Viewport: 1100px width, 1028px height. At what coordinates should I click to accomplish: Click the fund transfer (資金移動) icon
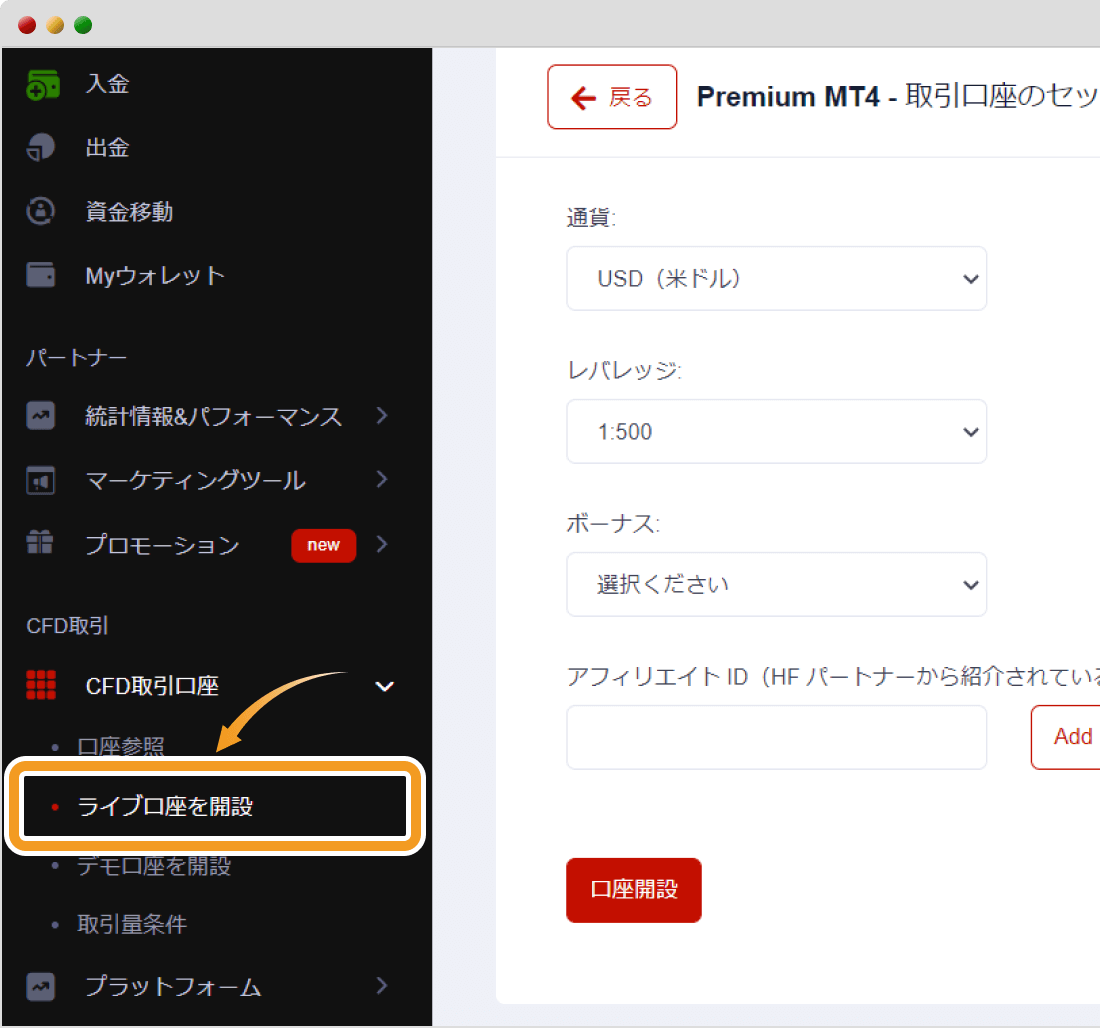click(x=41, y=211)
